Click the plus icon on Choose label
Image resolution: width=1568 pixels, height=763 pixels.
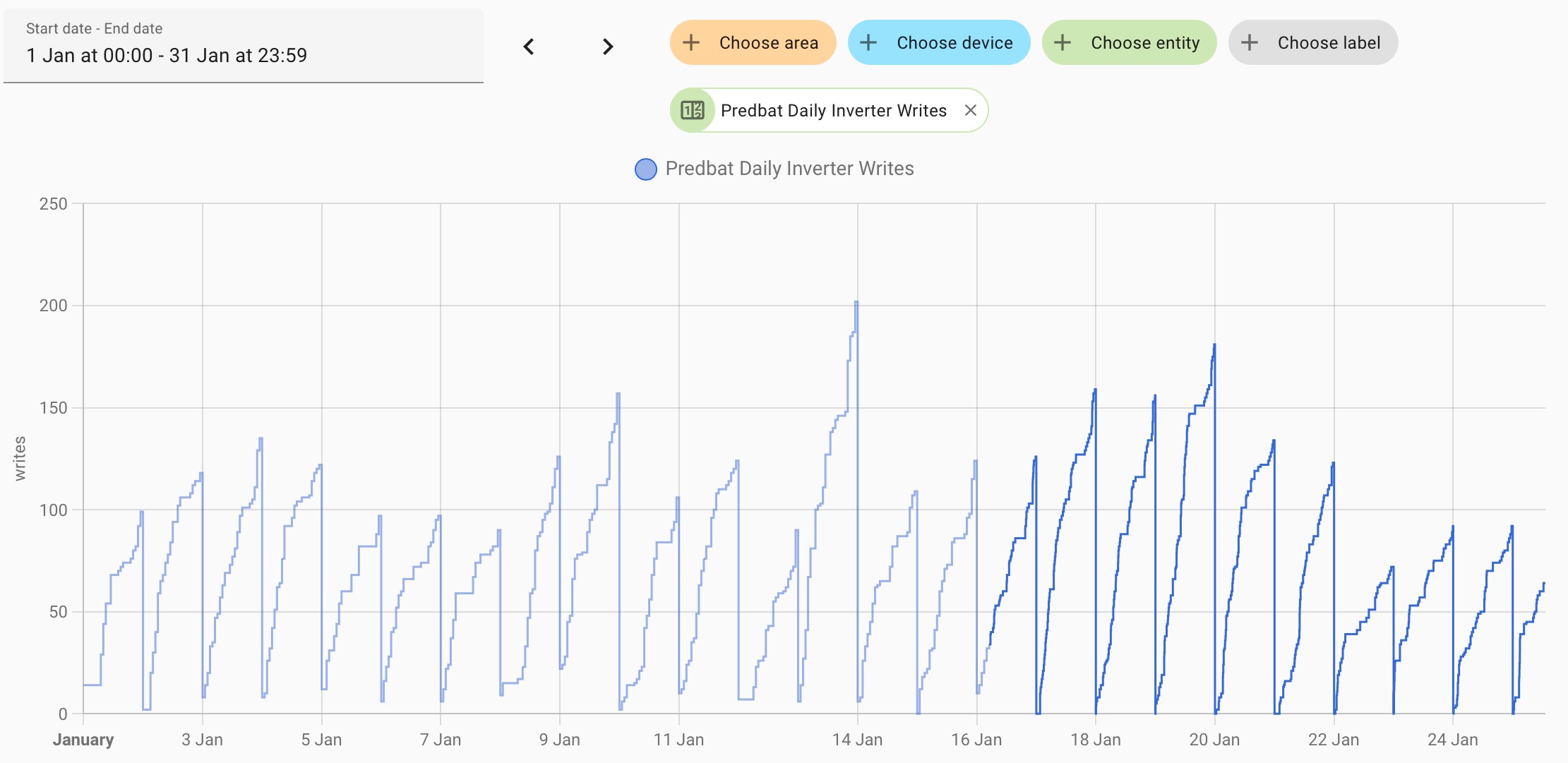1250,42
